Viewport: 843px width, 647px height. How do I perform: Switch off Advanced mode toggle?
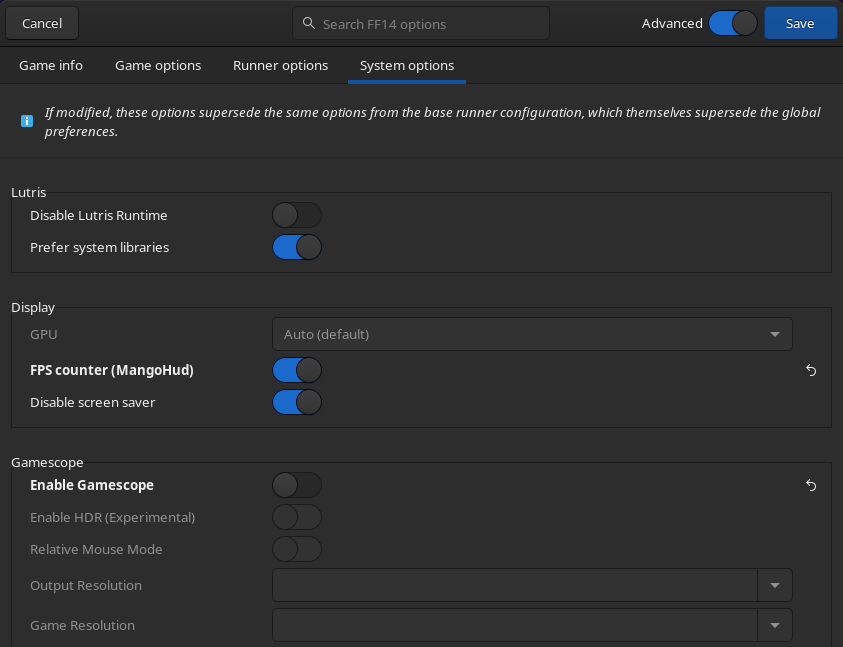point(733,23)
